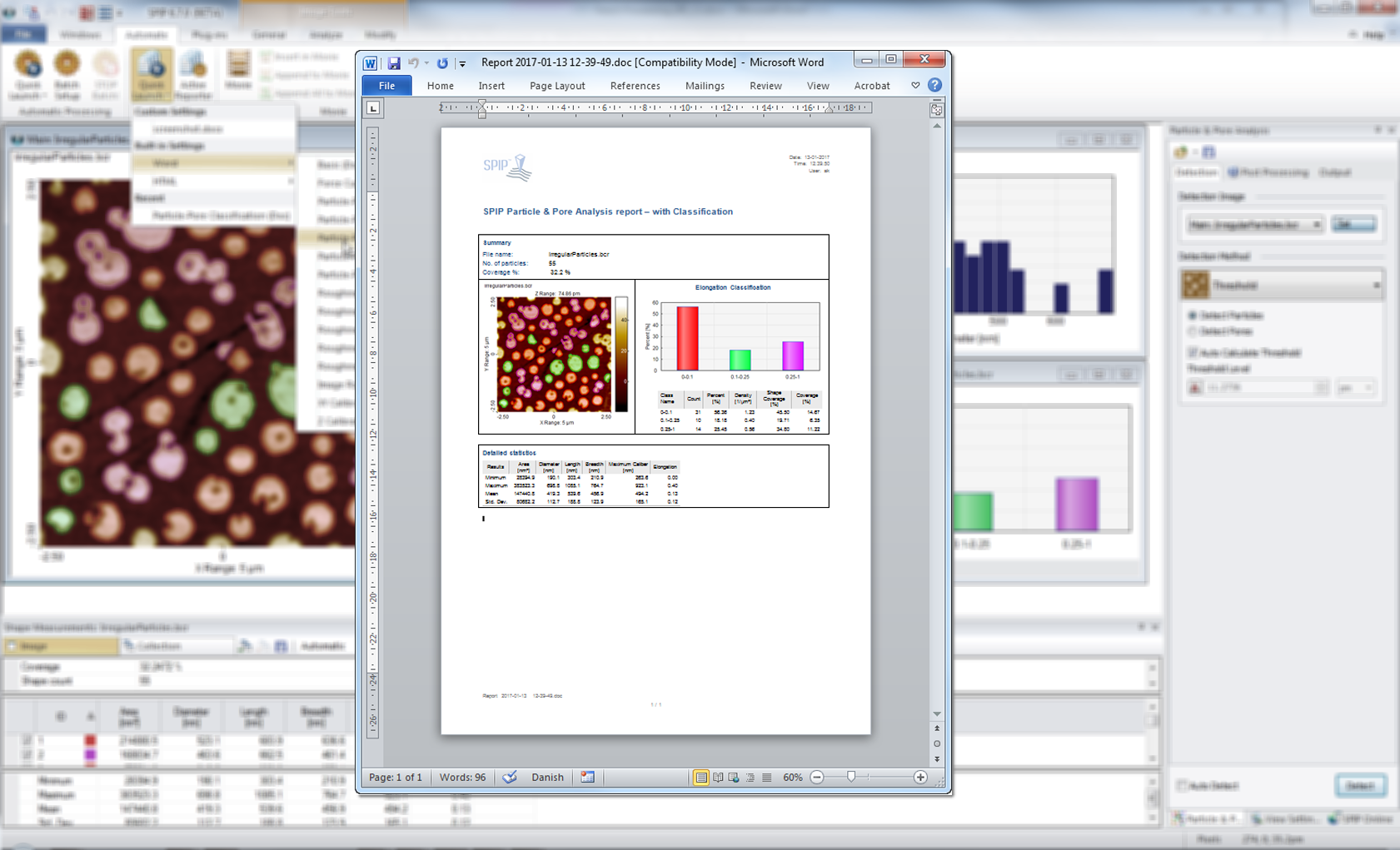Switch to Full Screen Reading view

click(x=718, y=778)
